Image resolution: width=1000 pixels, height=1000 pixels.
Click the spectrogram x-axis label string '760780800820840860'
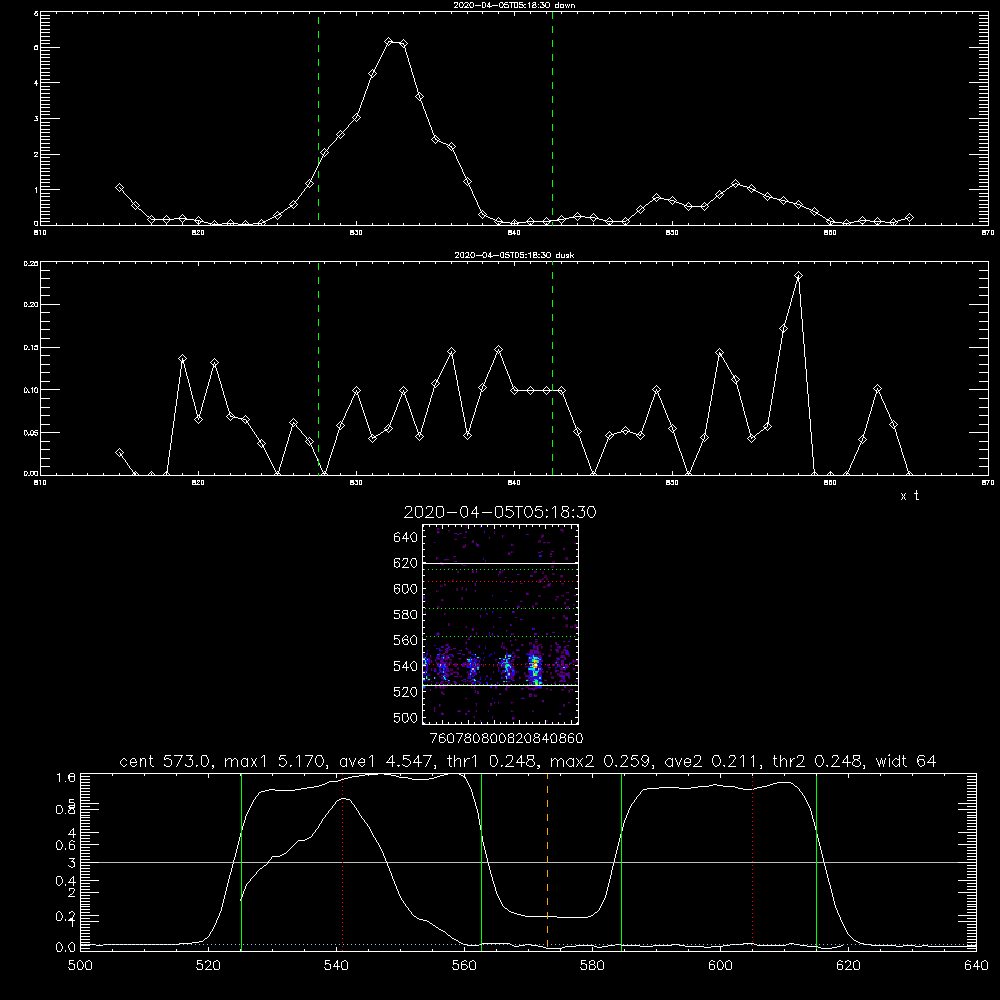506,738
